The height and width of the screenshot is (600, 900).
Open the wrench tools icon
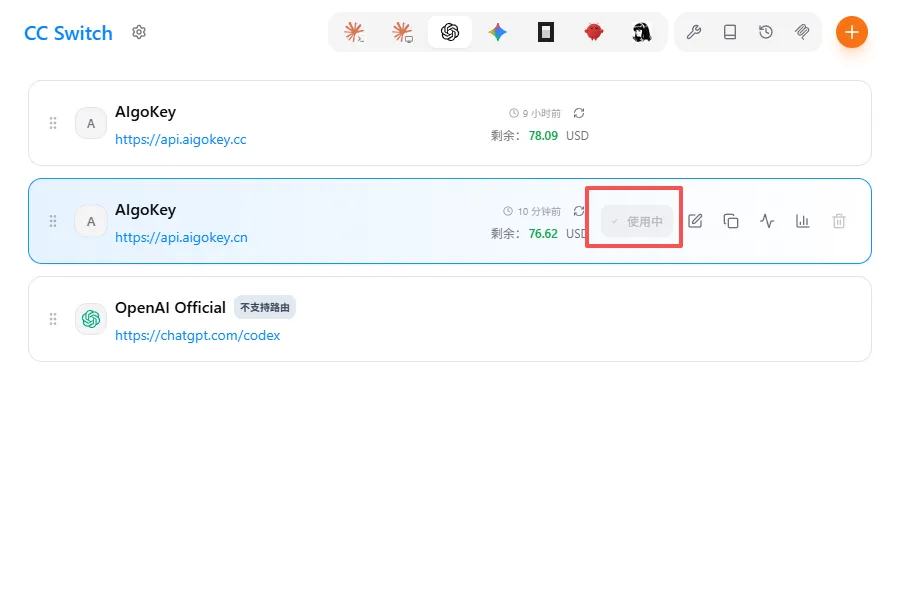[694, 32]
